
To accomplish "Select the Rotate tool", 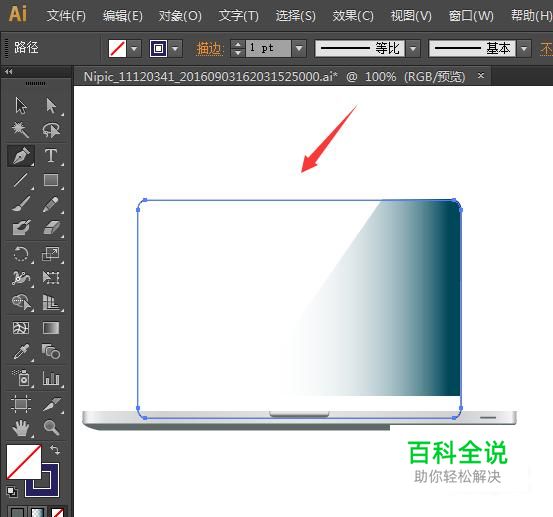I will pos(21,254).
